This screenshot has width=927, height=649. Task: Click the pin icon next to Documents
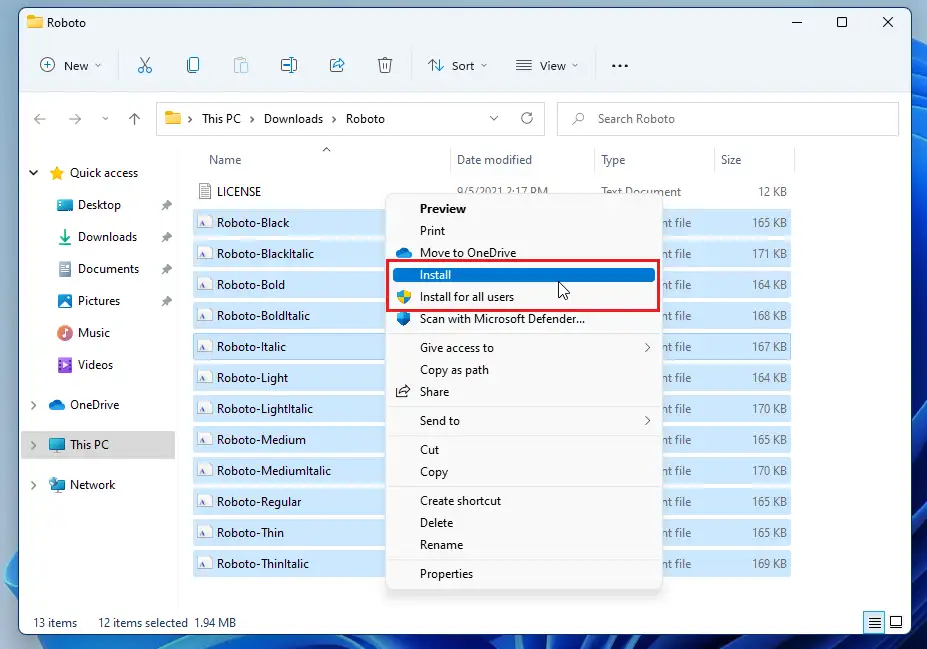(x=167, y=269)
